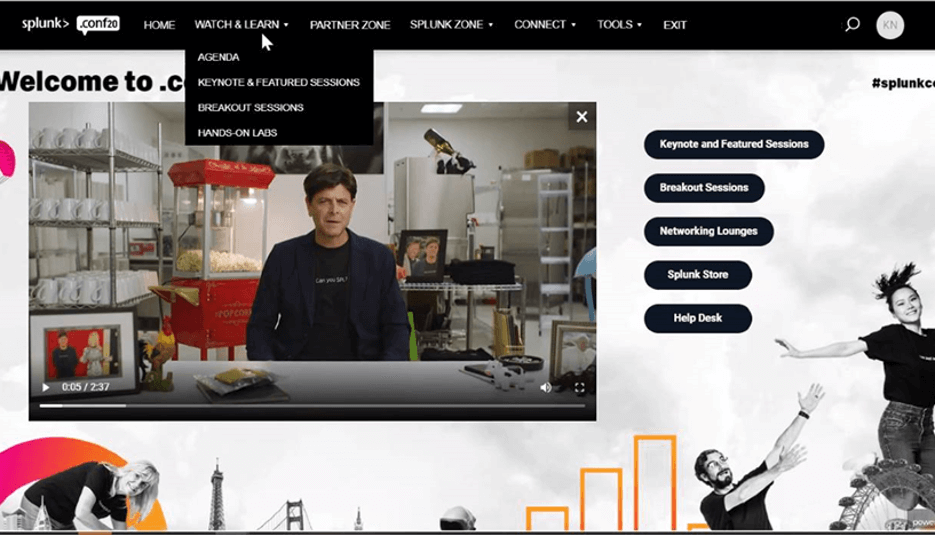Select KEYNOTE & FEATURED SESSIONS menu entry
The image size is (935, 536).
tap(278, 82)
